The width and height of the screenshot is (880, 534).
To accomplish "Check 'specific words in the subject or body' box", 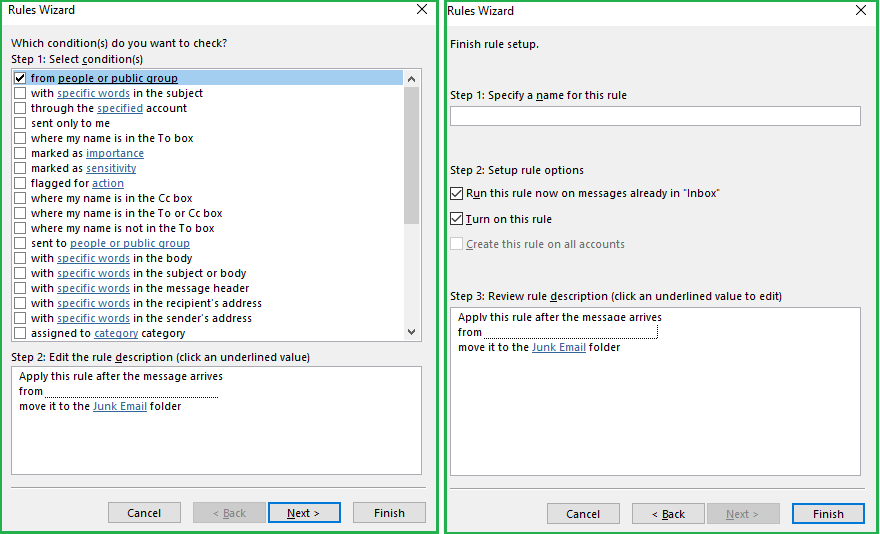I will (20, 273).
